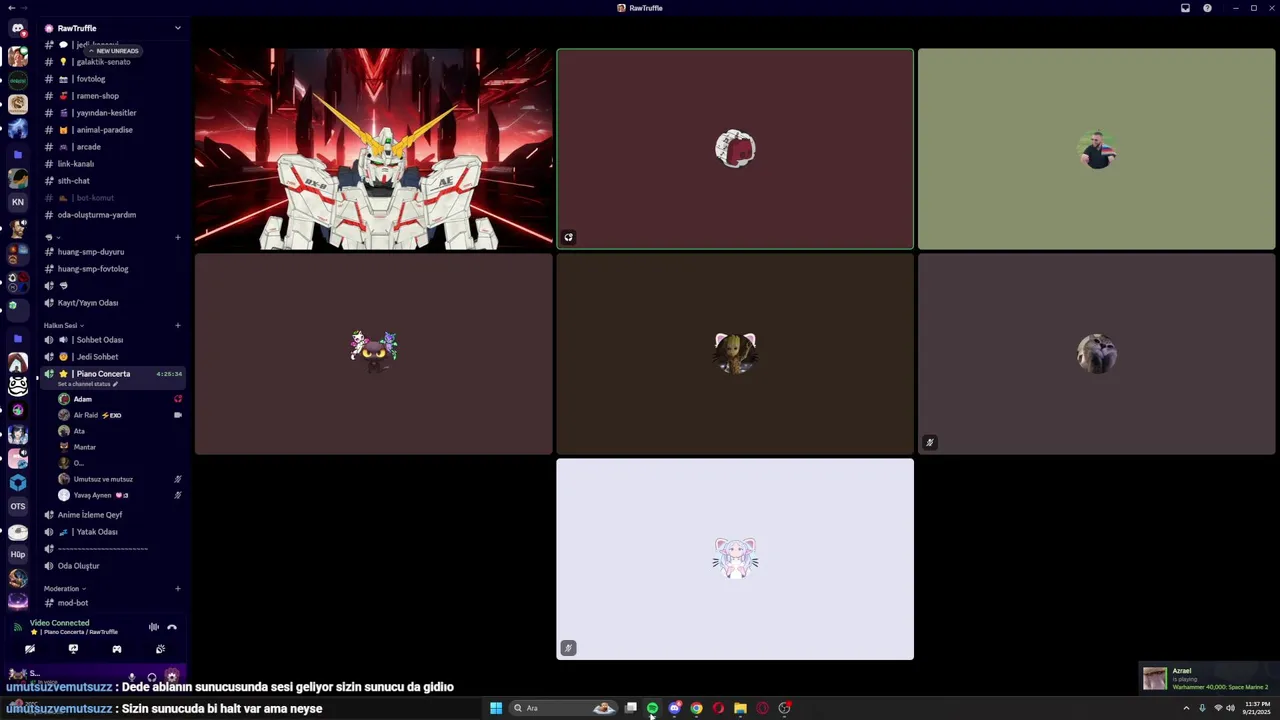
Task: Open Google Chrome from the taskbar
Action: [x=697, y=708]
